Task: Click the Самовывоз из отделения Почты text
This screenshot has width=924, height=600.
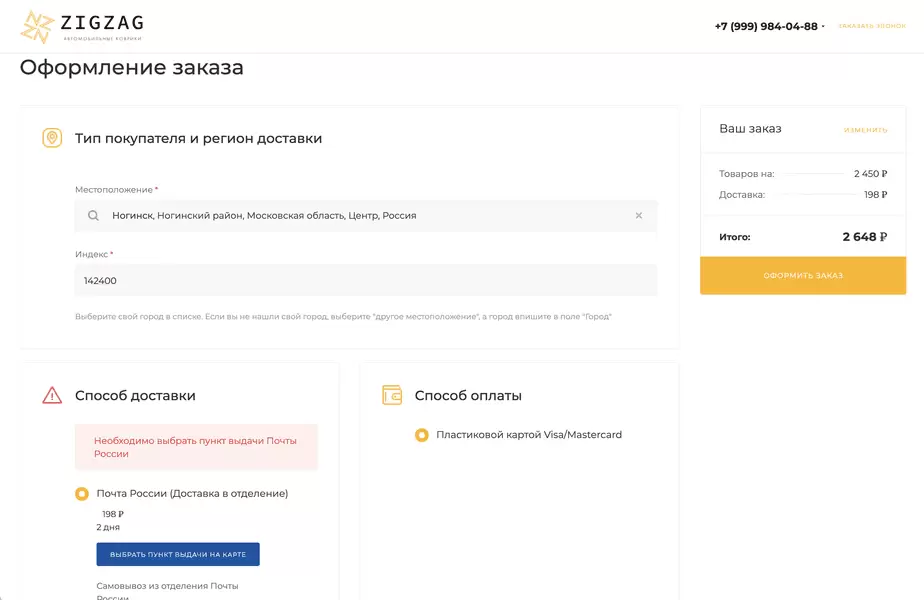Action: click(x=167, y=586)
